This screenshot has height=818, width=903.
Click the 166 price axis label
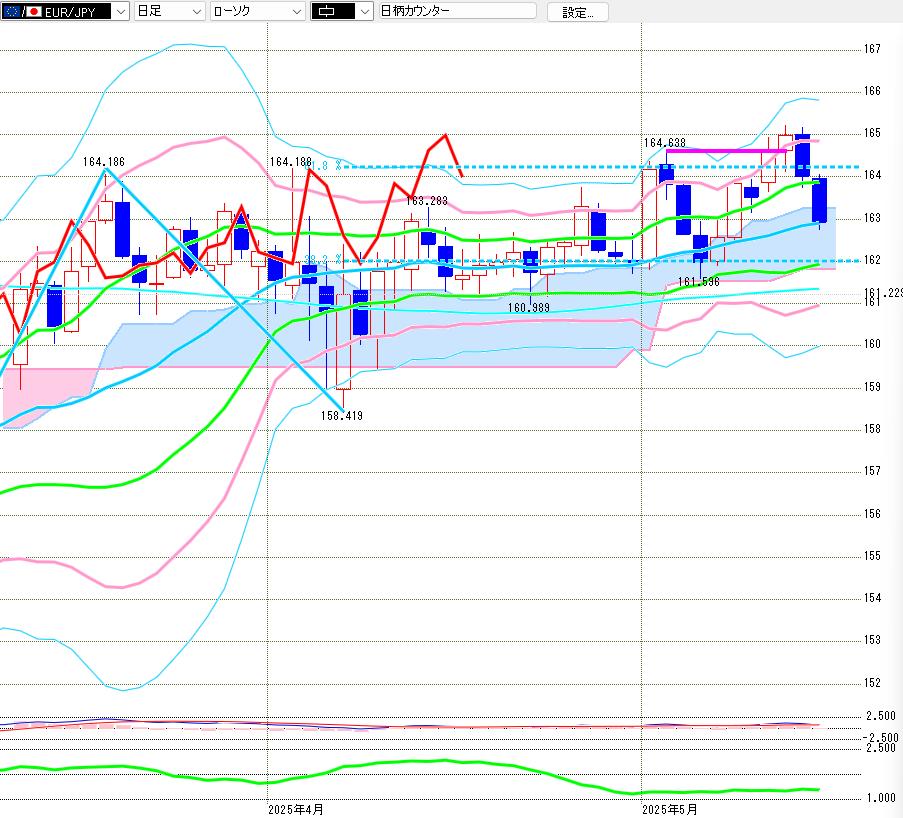(872, 91)
